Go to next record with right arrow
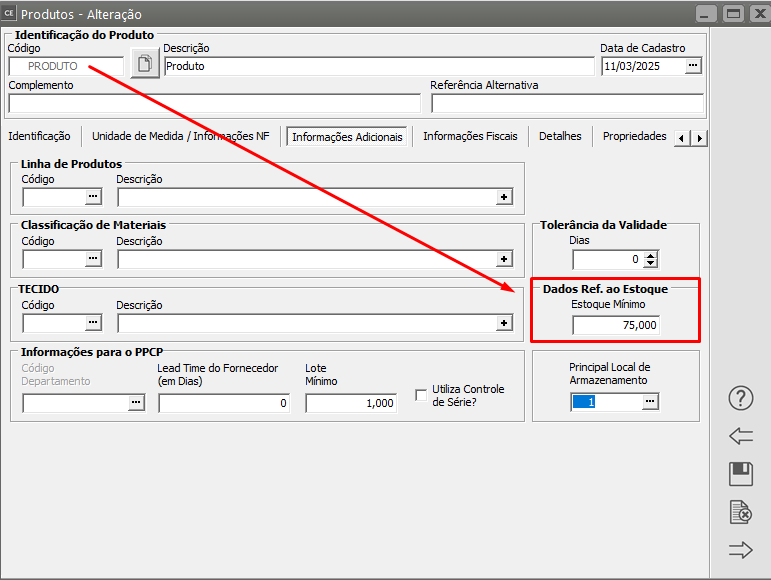Viewport: 771px width, 580px height. coord(740,549)
